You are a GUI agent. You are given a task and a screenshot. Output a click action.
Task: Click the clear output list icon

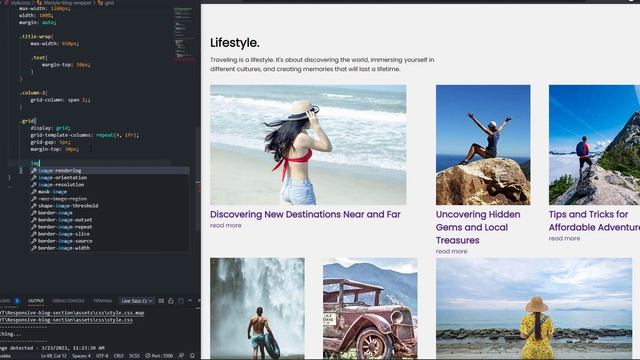click(x=161, y=301)
